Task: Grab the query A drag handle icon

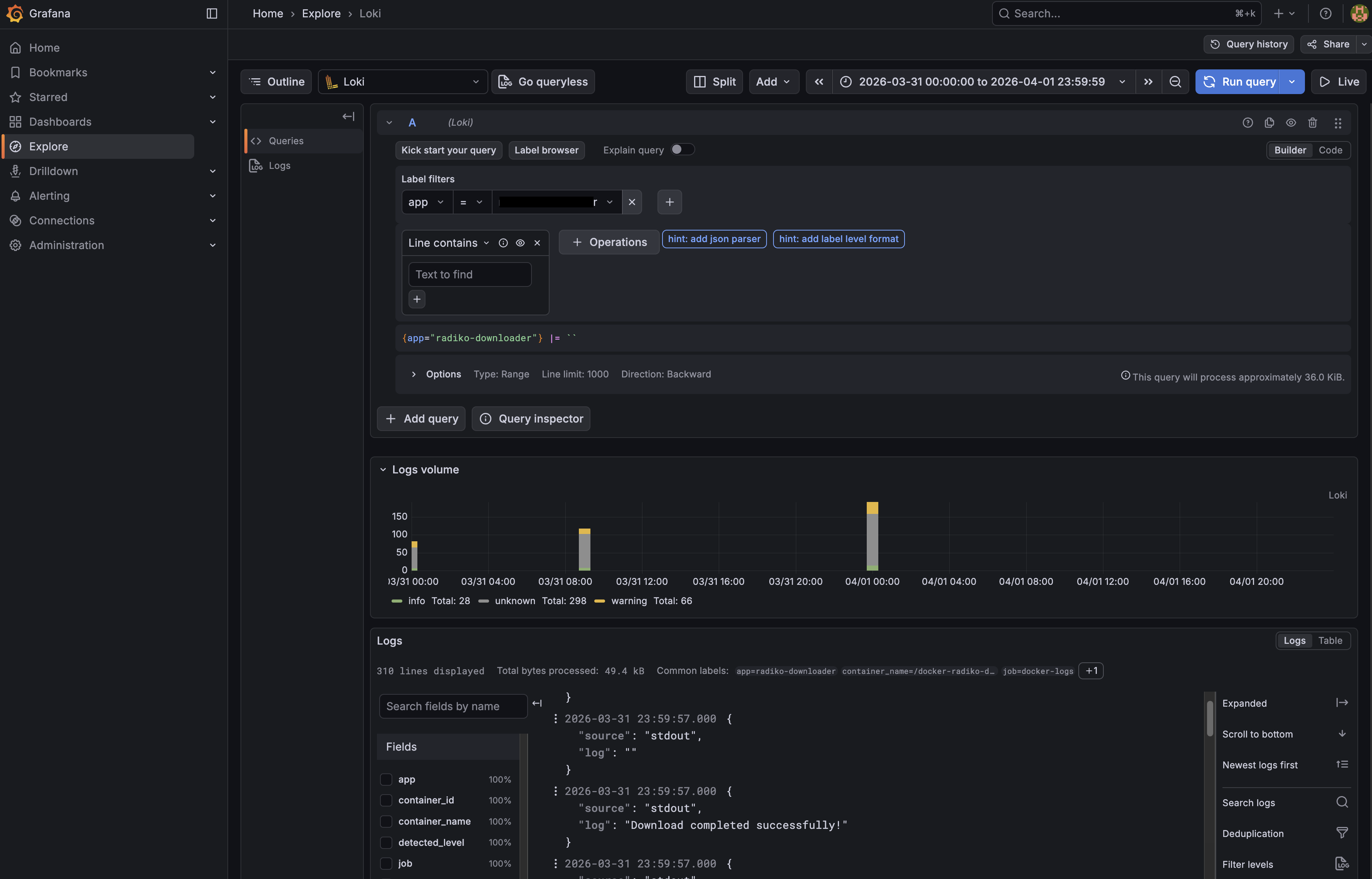Action: (1338, 123)
